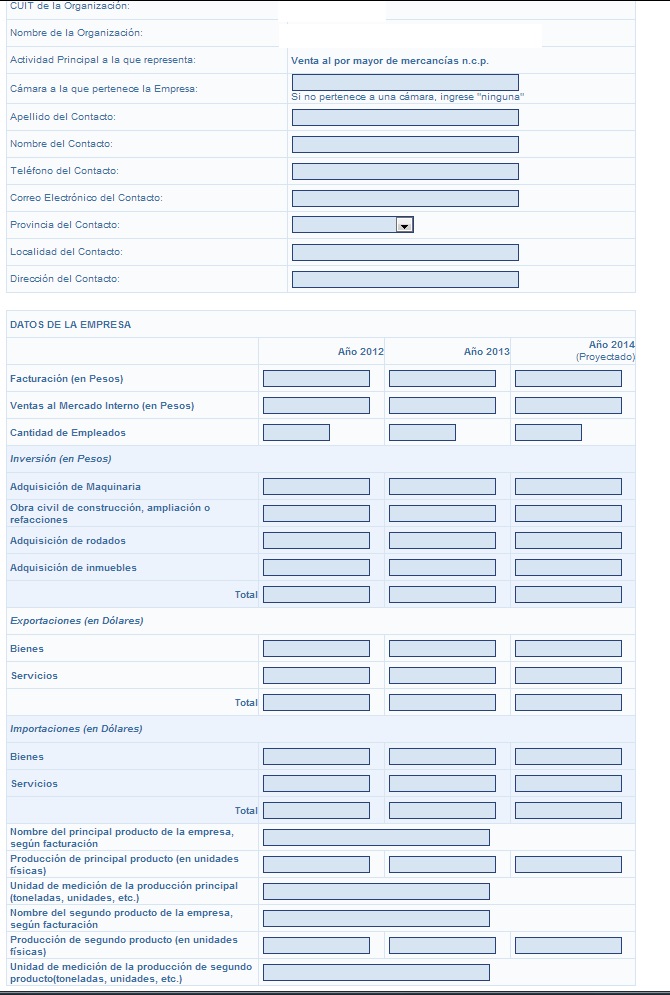The image size is (670, 995).
Task: Select Exportaciones Servicios 2013 field
Action: (x=442, y=676)
